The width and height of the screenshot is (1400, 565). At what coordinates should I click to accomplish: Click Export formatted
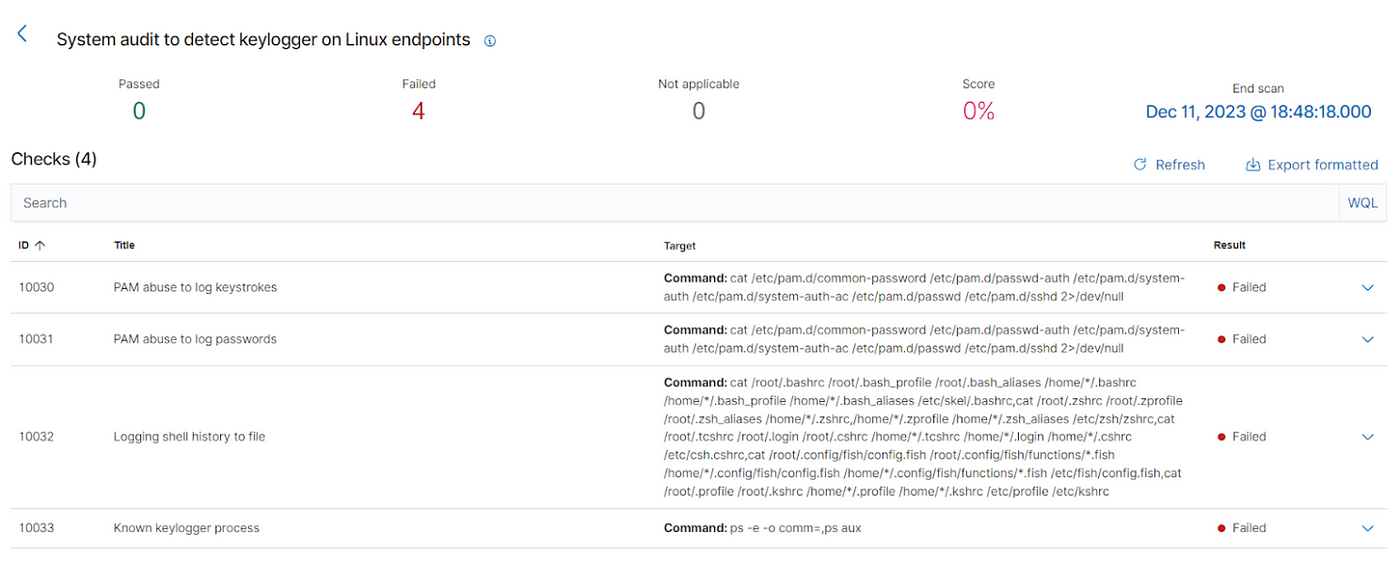[x=1312, y=165]
